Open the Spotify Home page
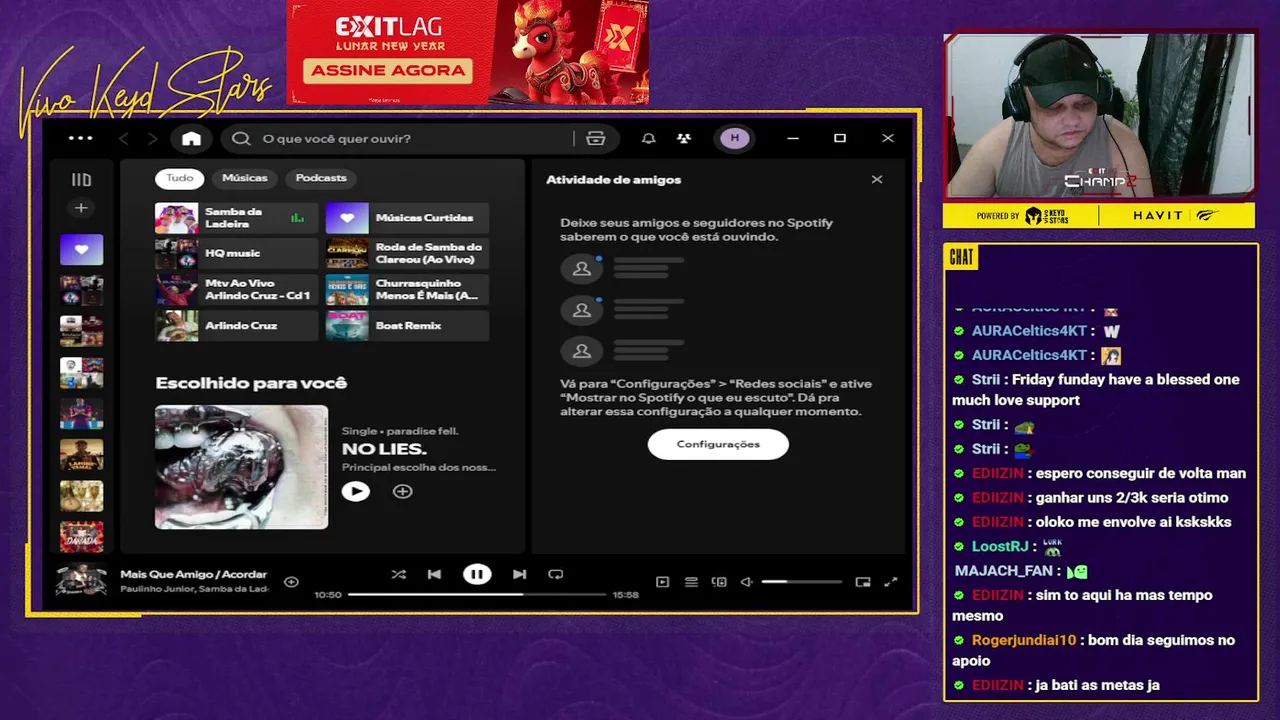This screenshot has width=1280, height=720. (191, 138)
